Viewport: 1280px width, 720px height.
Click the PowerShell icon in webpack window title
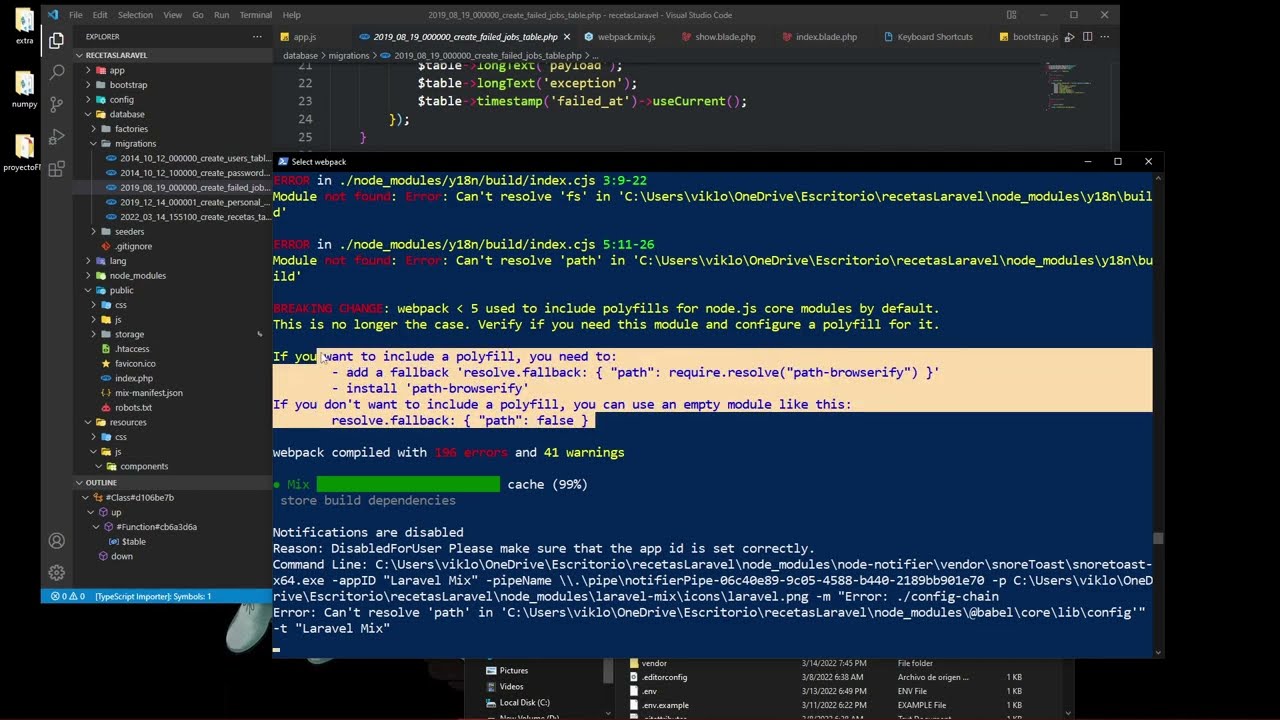click(x=283, y=161)
